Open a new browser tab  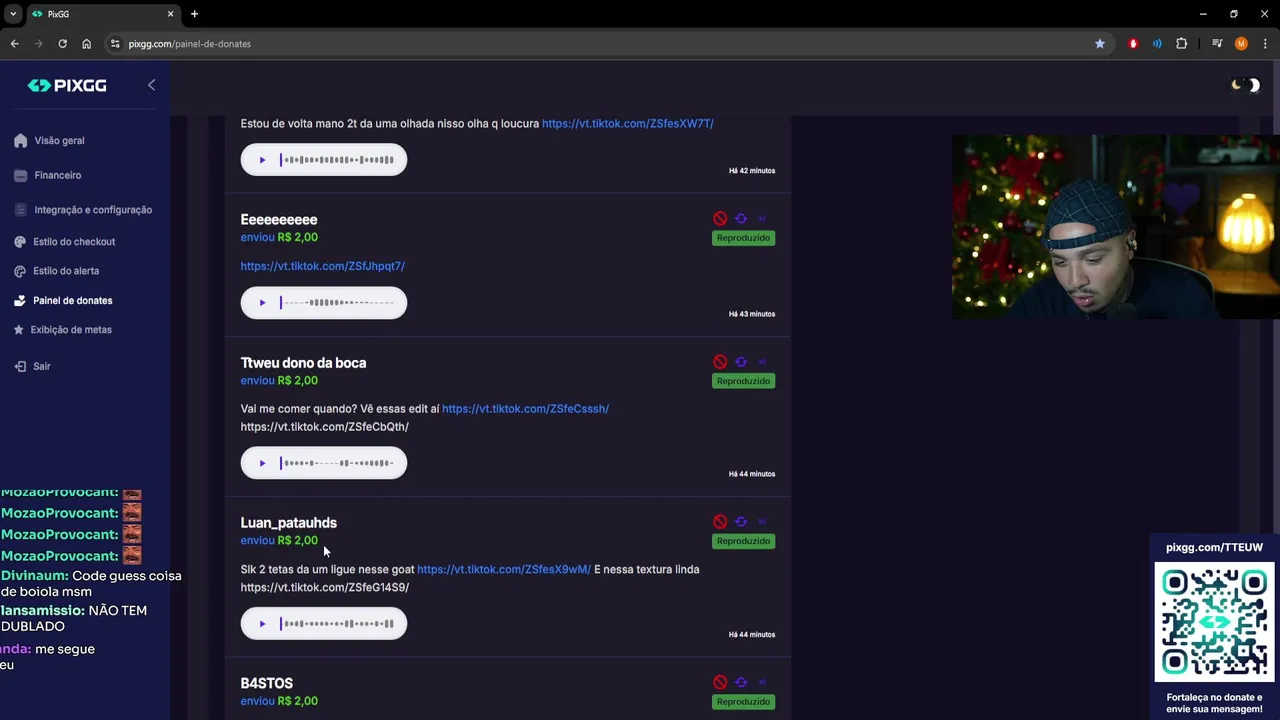(194, 14)
